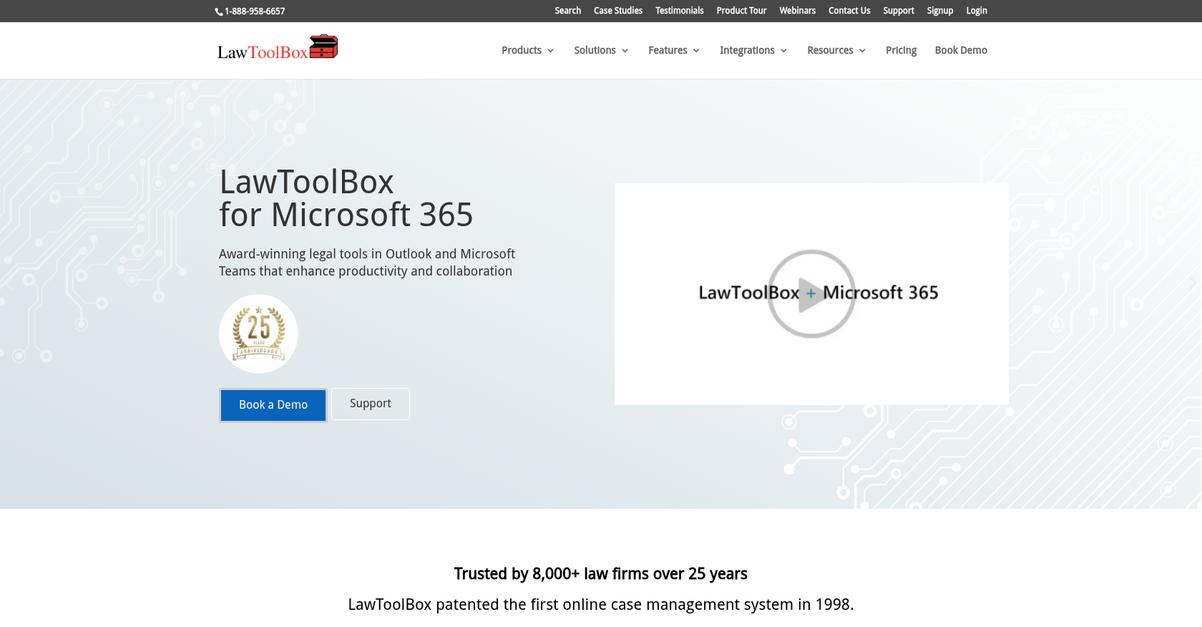Go to the Signup page
Viewport: 1202px width, 627px height.
[x=940, y=11]
